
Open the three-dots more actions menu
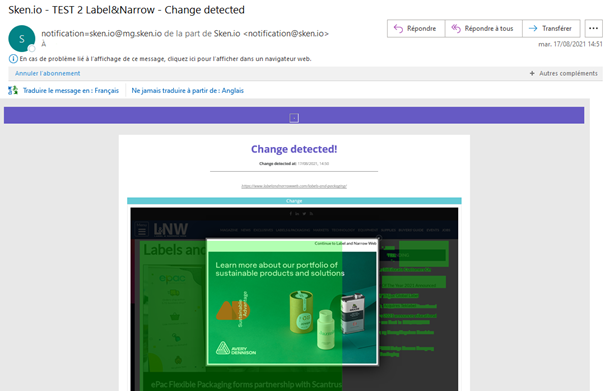click(x=593, y=29)
